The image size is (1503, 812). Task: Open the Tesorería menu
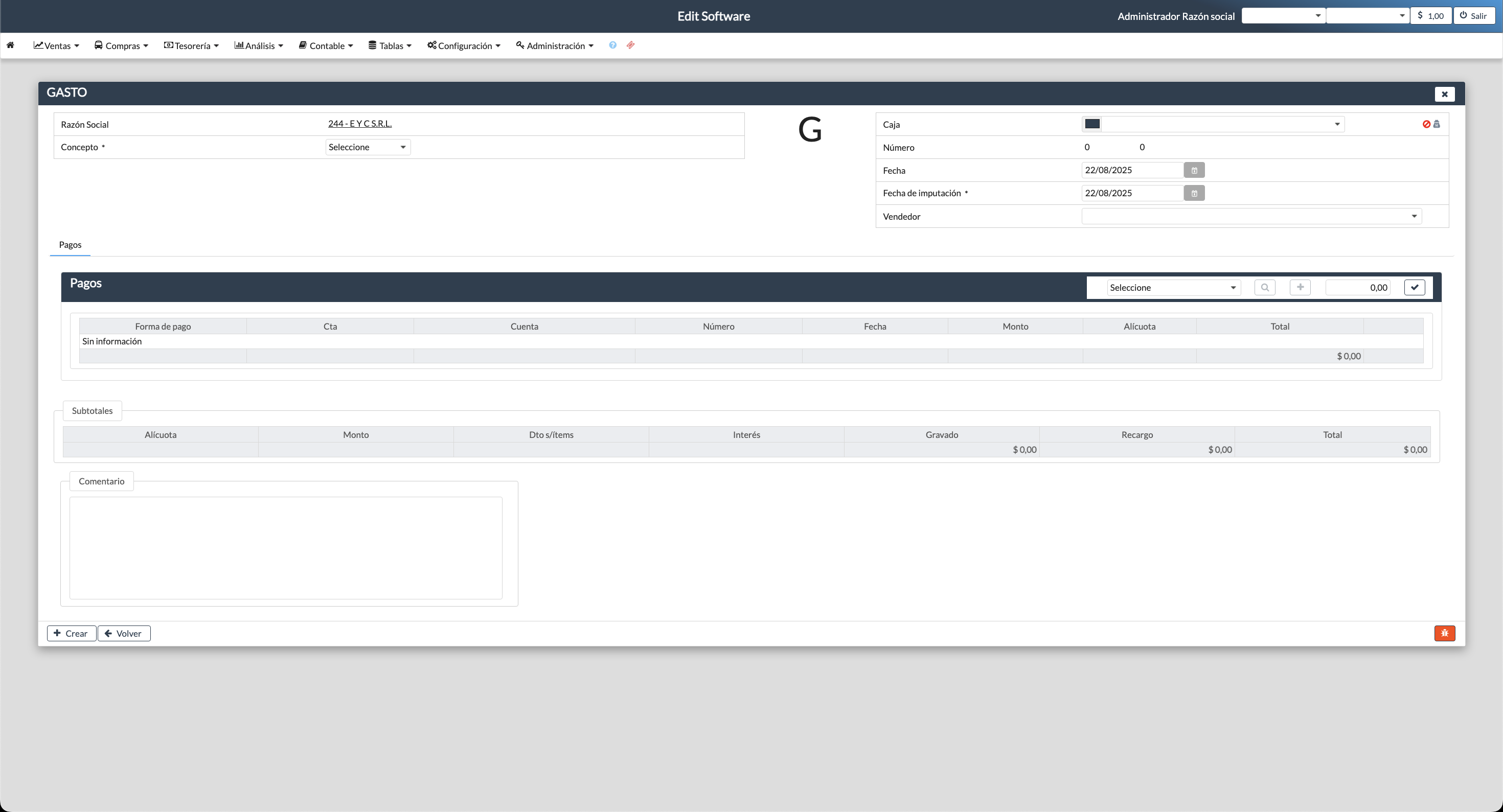[x=191, y=45]
